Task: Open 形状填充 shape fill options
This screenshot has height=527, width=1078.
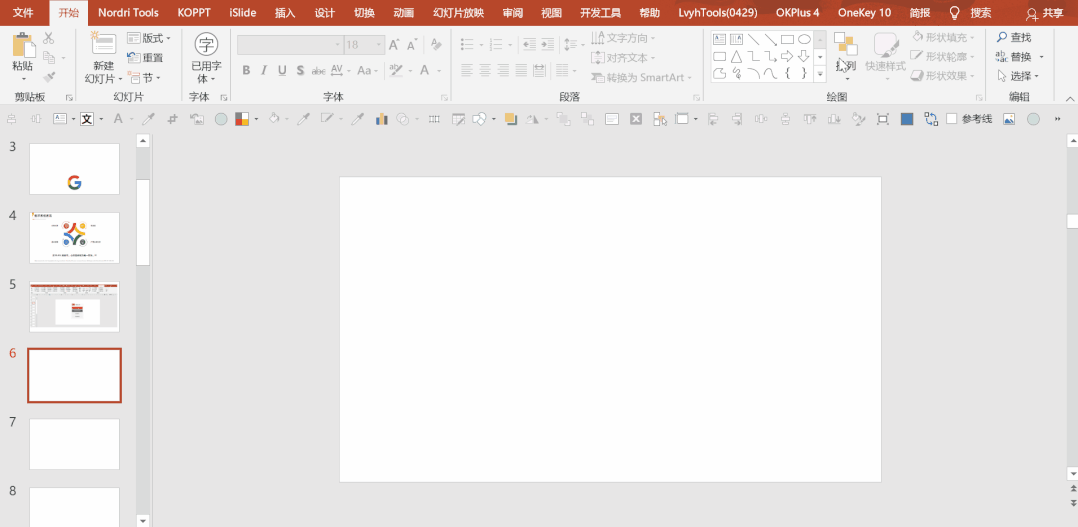Action: (943, 37)
